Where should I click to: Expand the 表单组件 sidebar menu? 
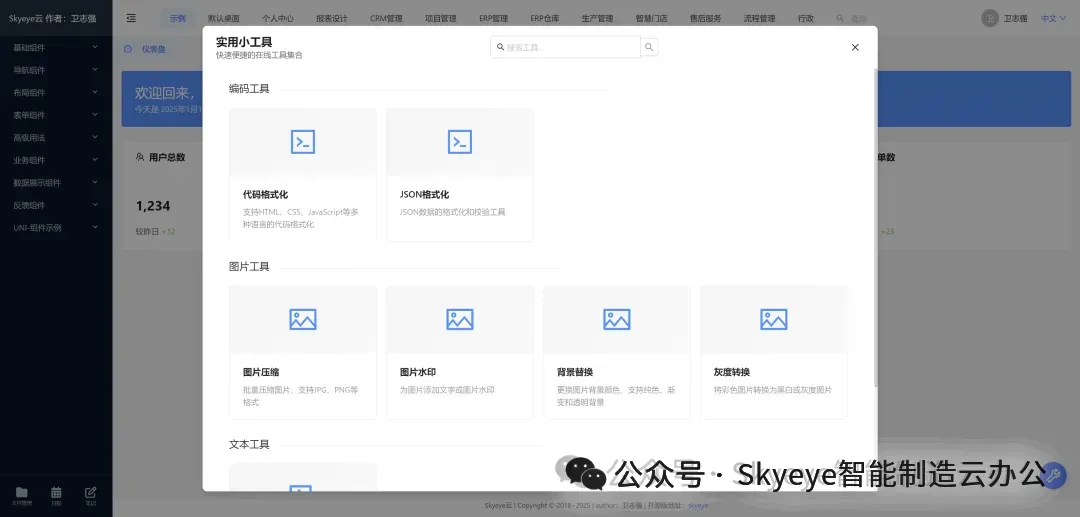(56, 115)
